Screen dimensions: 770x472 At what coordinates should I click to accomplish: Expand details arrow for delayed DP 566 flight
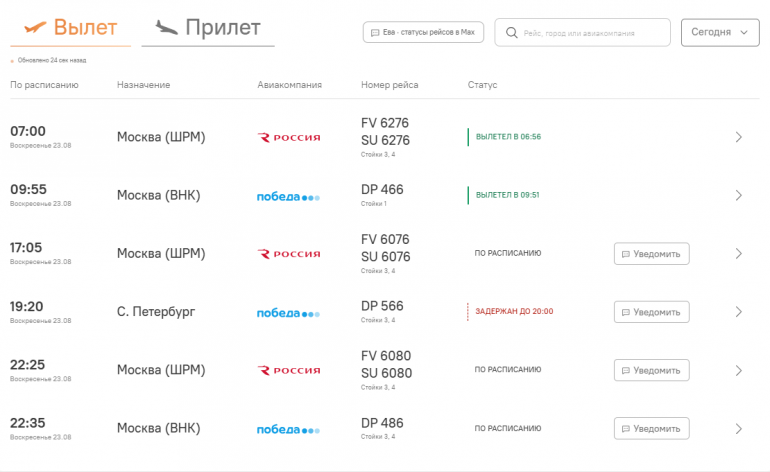click(x=739, y=312)
